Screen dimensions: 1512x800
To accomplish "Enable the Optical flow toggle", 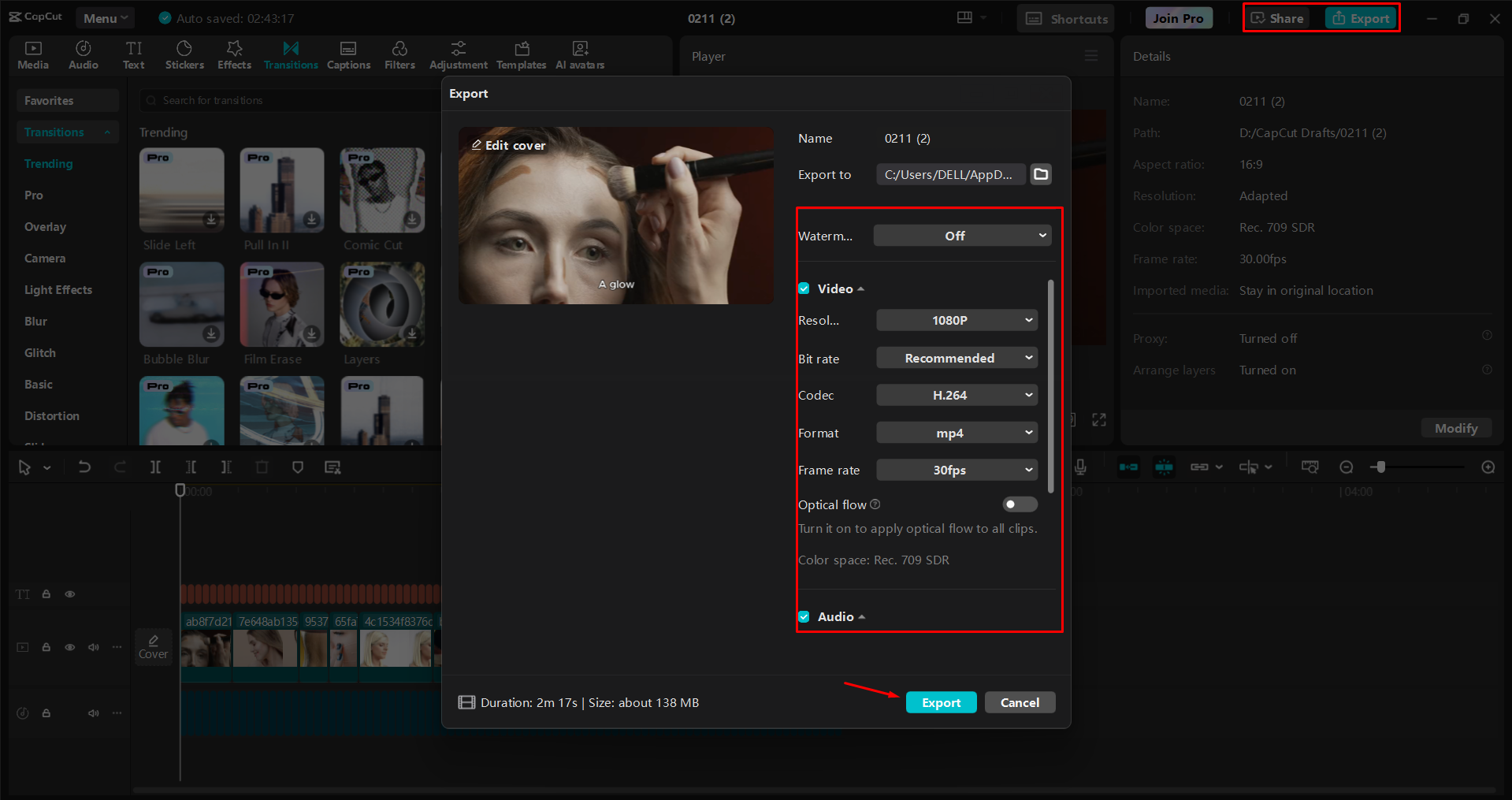I will (1020, 504).
